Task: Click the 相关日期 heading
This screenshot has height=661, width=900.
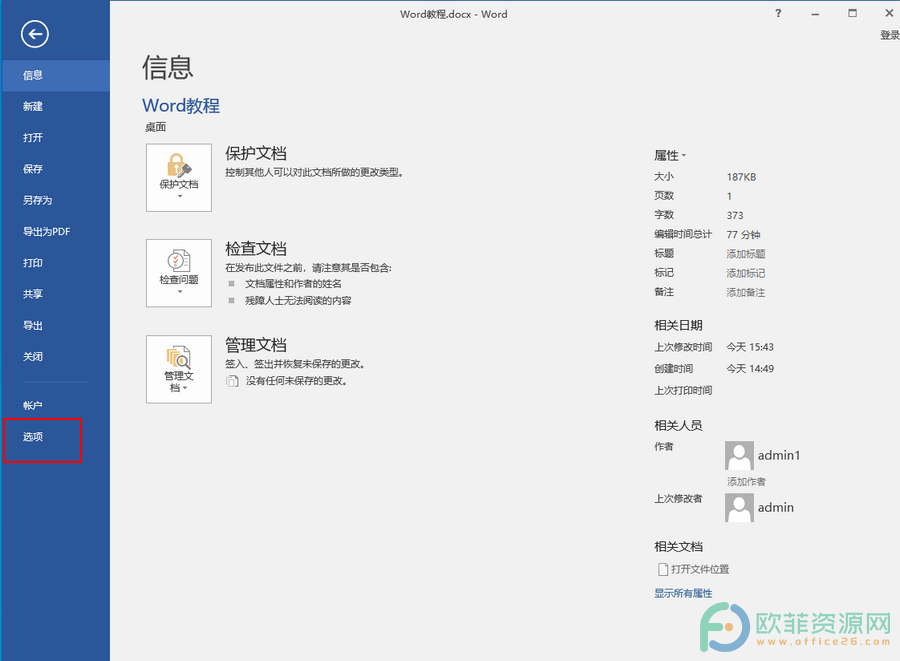Action: coord(678,325)
